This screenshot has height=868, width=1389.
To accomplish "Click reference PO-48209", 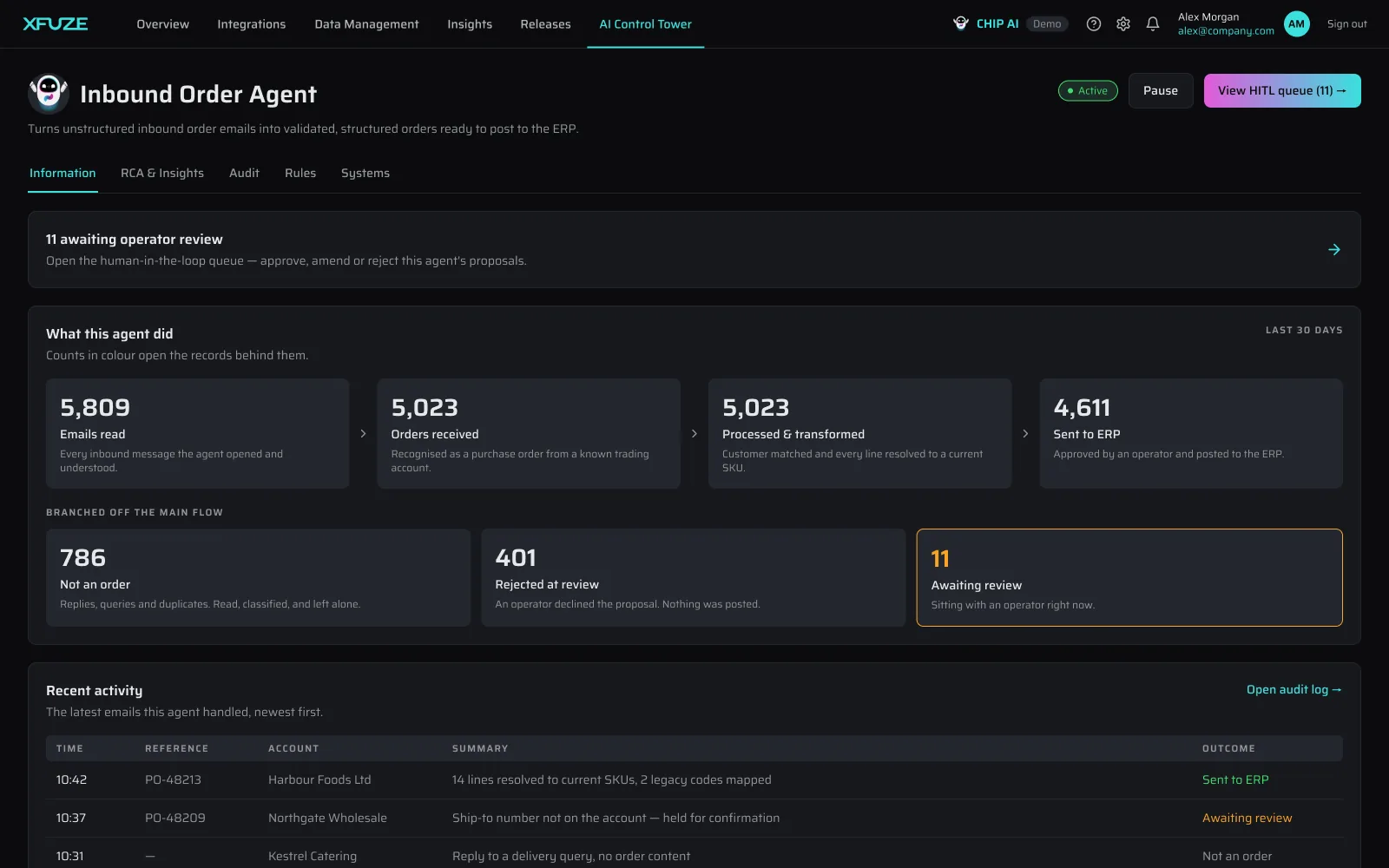I will [x=175, y=818].
